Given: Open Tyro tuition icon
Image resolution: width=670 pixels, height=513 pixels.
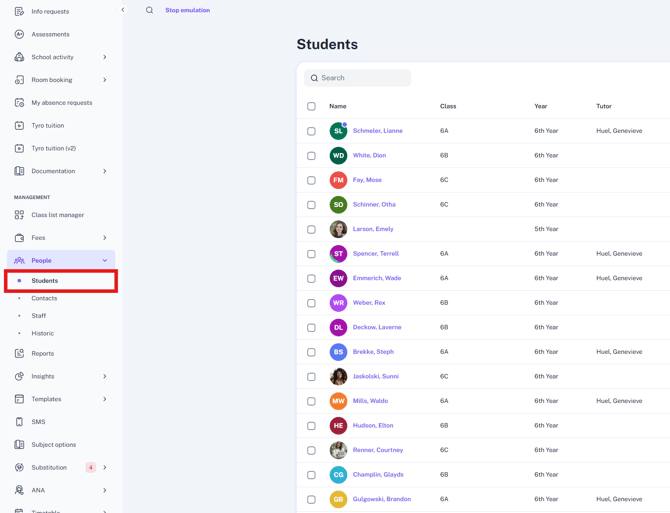Looking at the screenshot, I should pos(19,126).
